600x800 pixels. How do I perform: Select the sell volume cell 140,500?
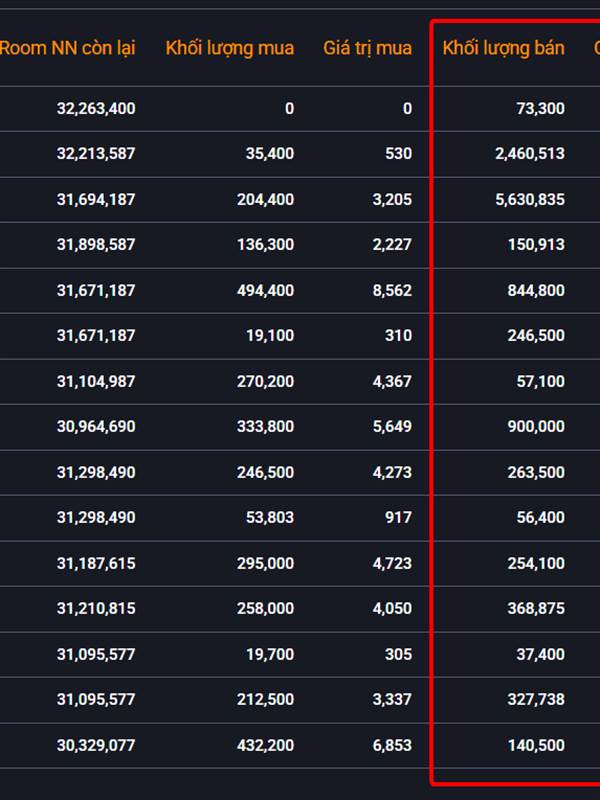pyautogui.click(x=536, y=745)
